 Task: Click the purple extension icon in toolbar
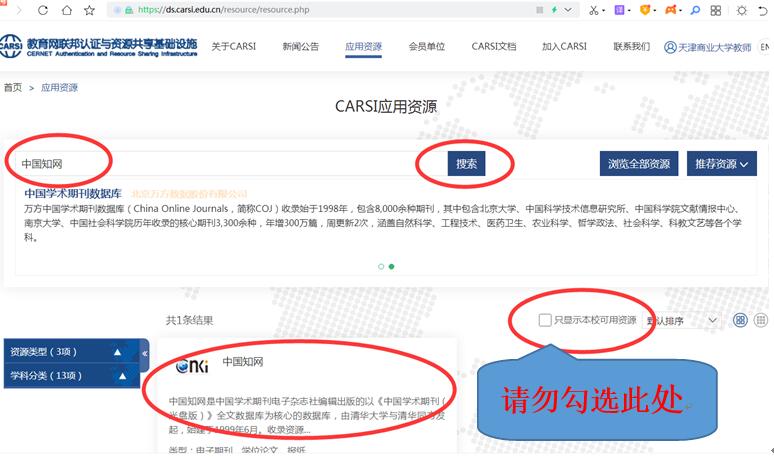point(619,10)
